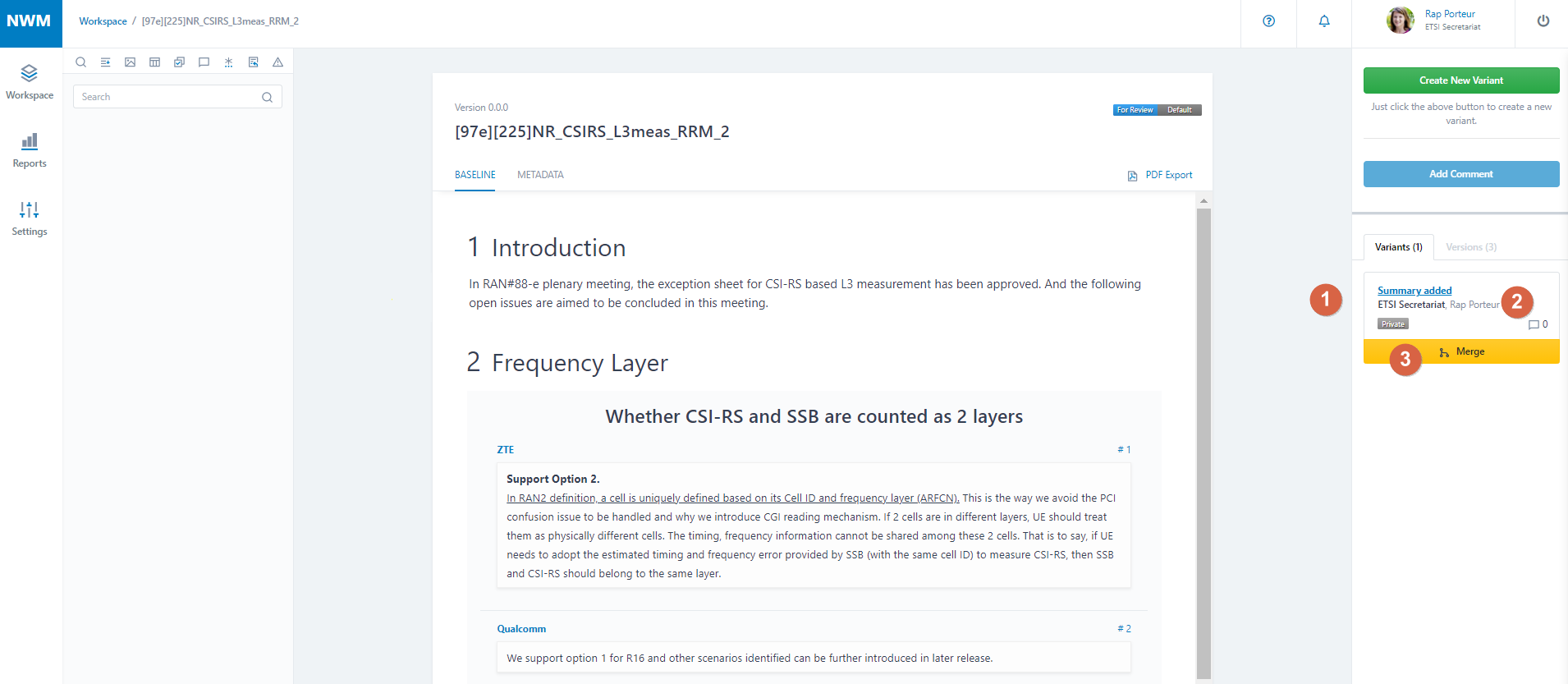The height and width of the screenshot is (684, 1568).
Task: Open Settings from the left sidebar
Action: click(30, 218)
